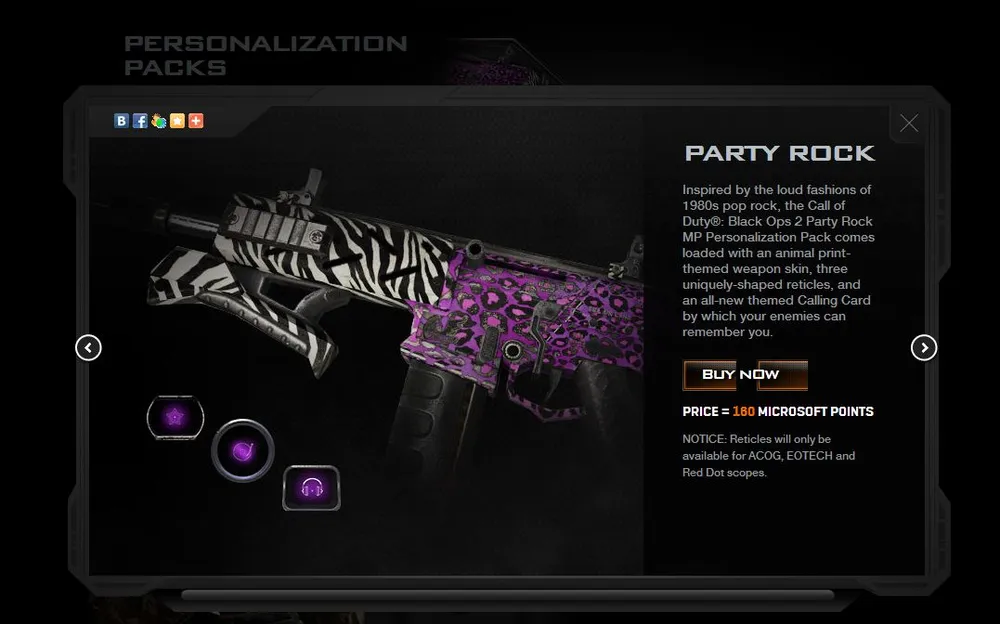Image resolution: width=1000 pixels, height=624 pixels.
Task: Click the Party Rock title text
Action: (x=779, y=153)
